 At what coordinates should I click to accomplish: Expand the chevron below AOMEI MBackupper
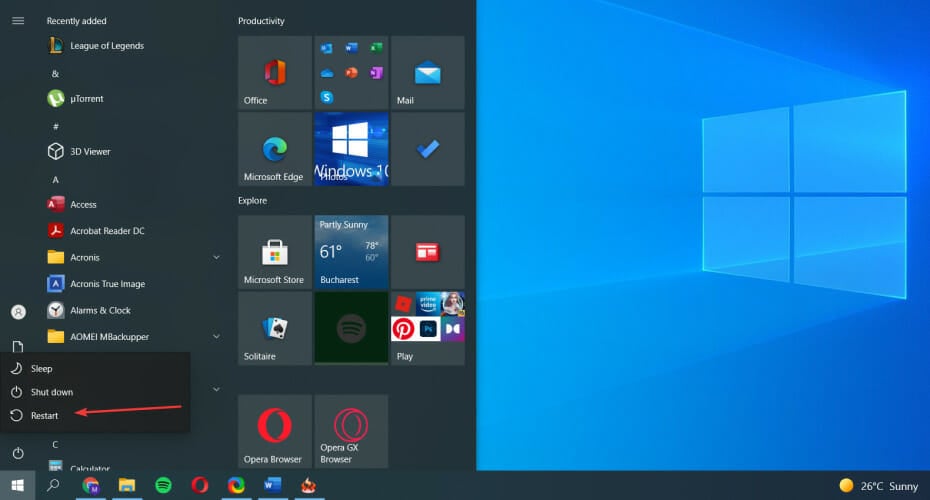pos(216,389)
